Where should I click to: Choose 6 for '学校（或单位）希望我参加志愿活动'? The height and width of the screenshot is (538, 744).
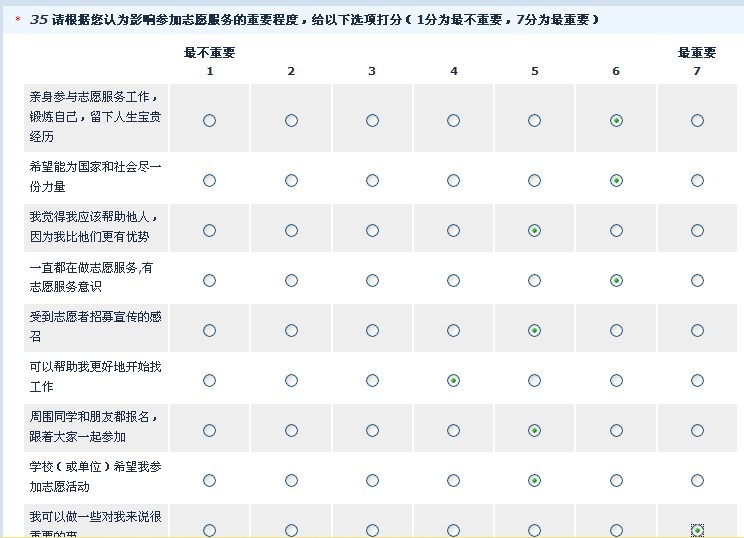point(616,480)
